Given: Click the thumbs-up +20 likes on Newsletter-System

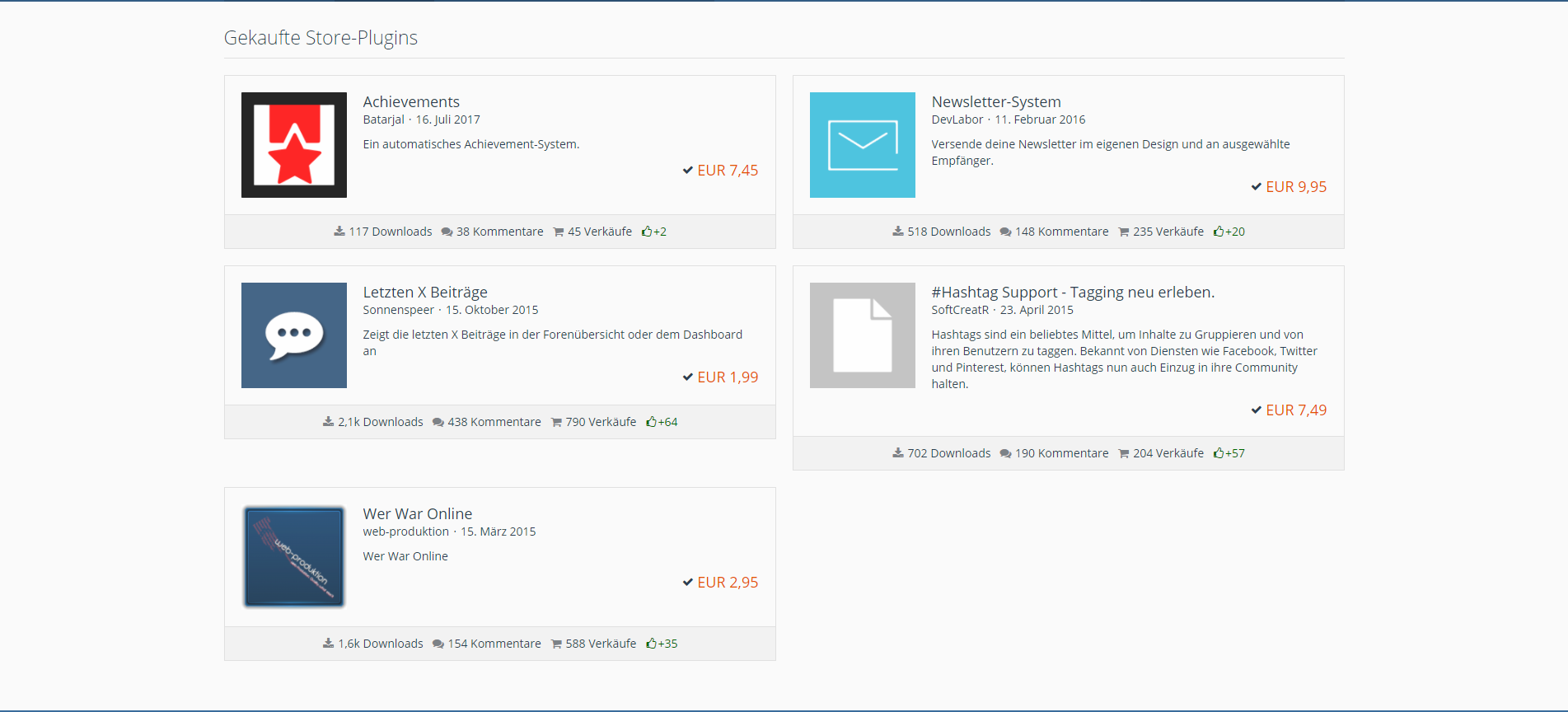Looking at the screenshot, I should (1219, 232).
